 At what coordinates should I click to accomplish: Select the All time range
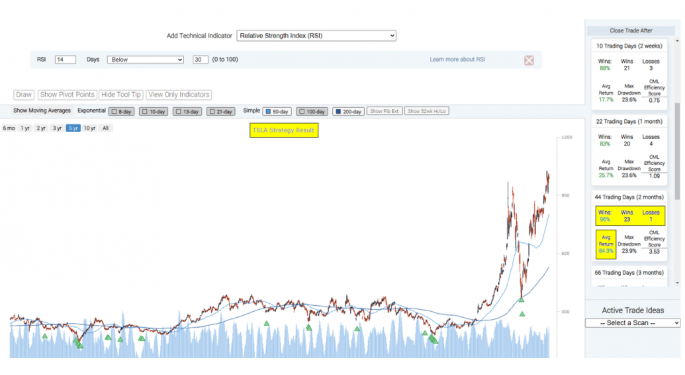click(x=105, y=128)
